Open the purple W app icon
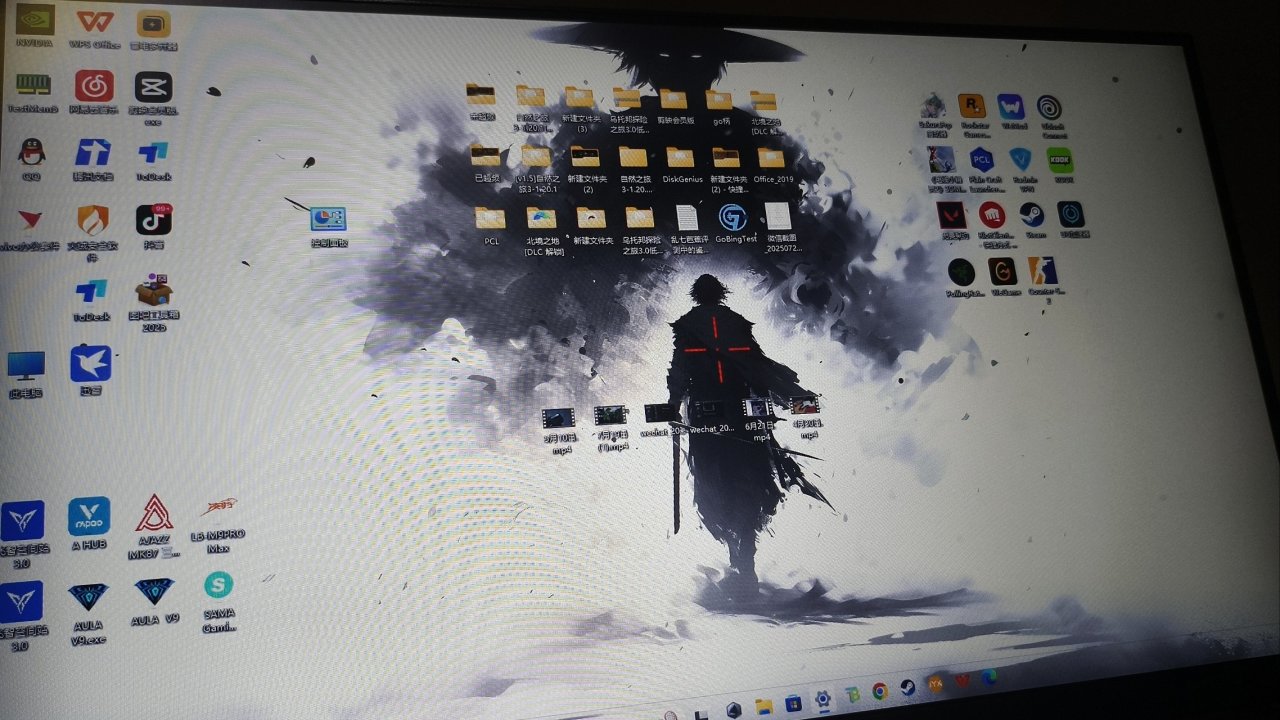This screenshot has width=1280, height=720. pos(1010,107)
